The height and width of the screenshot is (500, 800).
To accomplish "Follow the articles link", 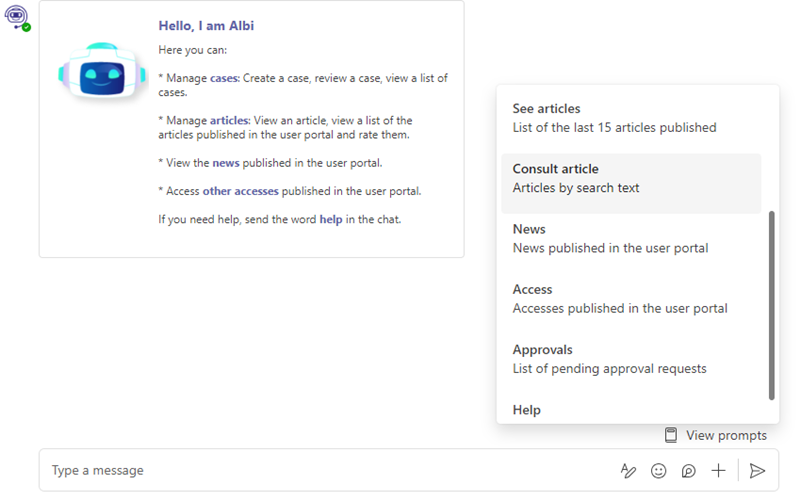I will pyautogui.click(x=230, y=120).
